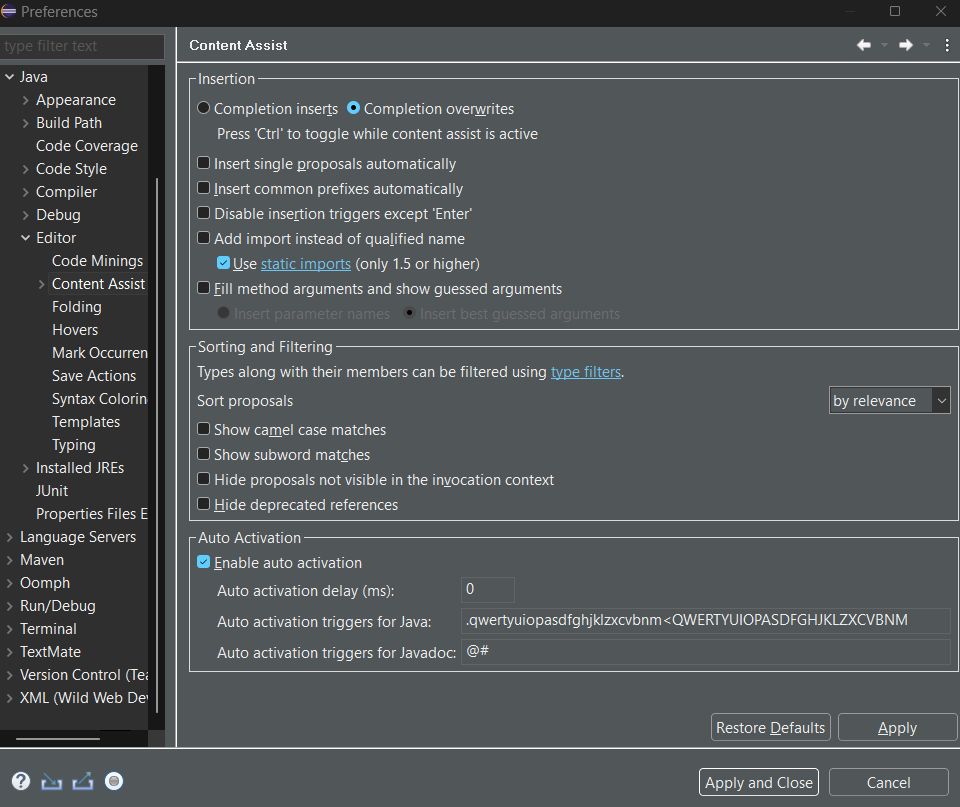Click the type filter text search field
The height and width of the screenshot is (807, 960).
[82, 46]
